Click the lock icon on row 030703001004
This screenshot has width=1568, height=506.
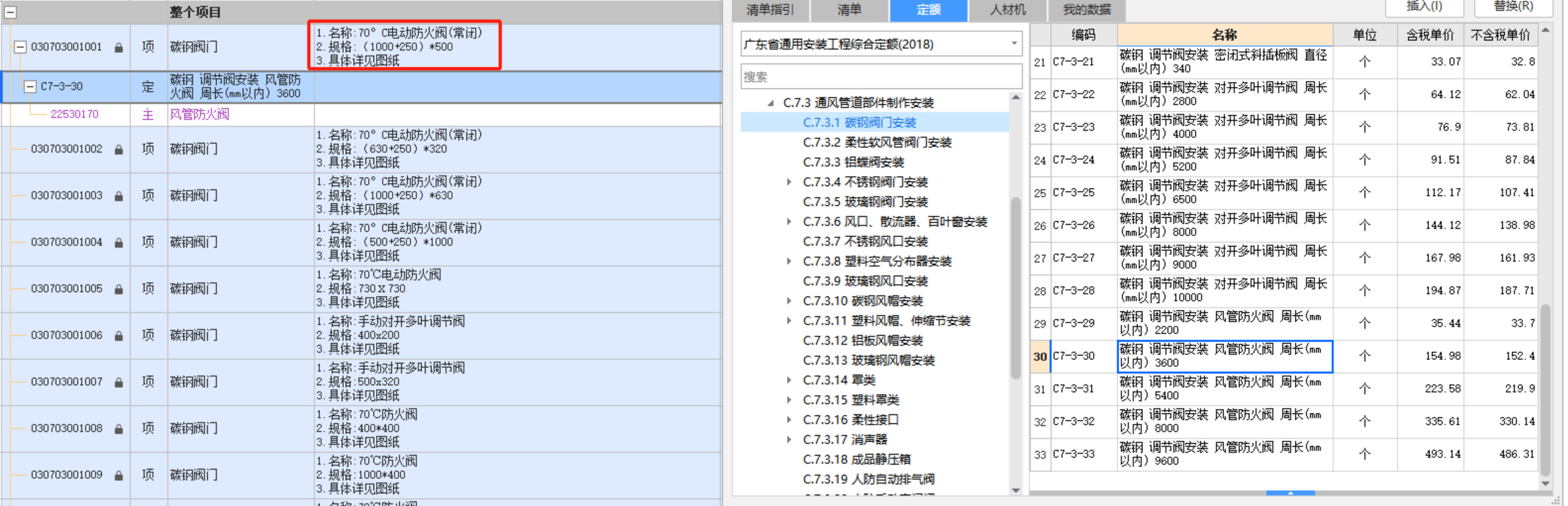(119, 242)
